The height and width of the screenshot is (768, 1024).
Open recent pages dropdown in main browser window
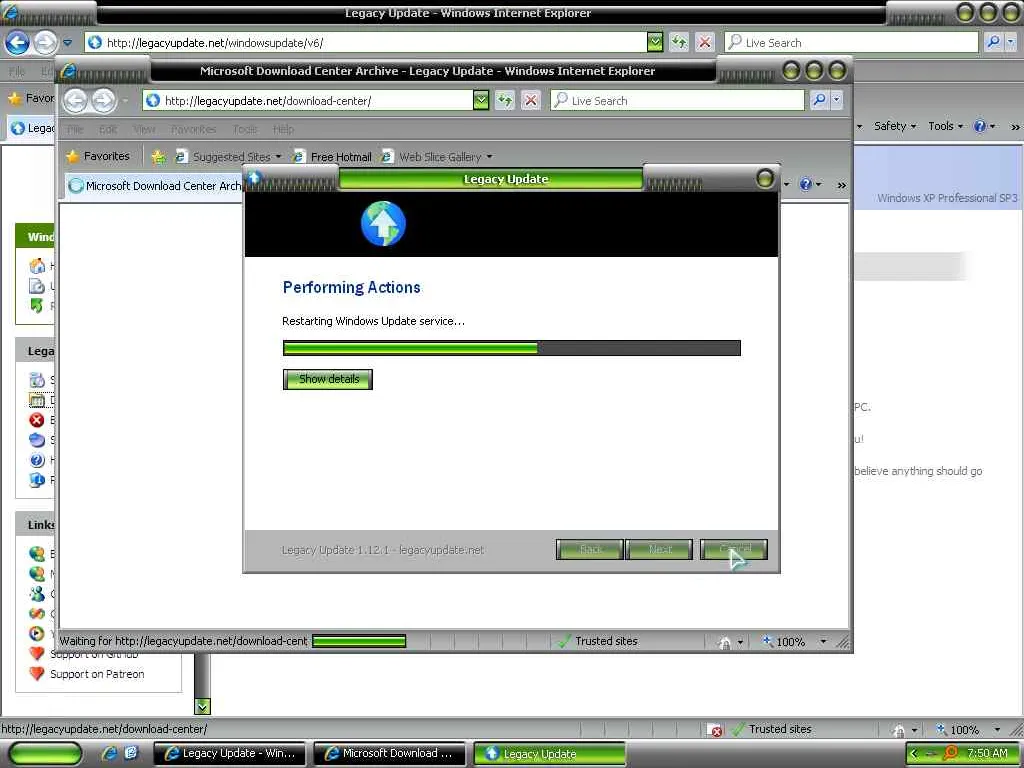tap(68, 43)
